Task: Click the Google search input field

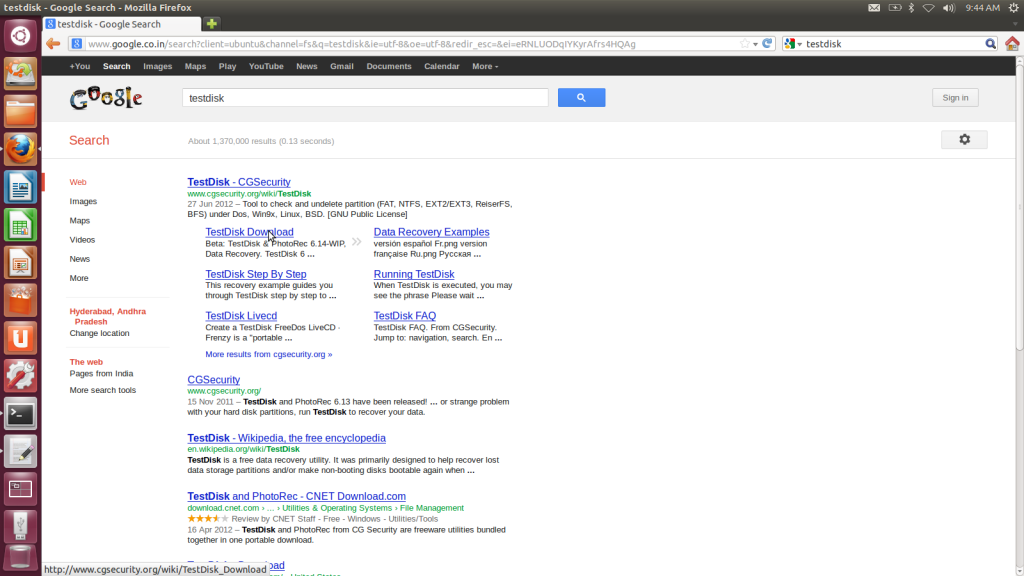Action: click(x=365, y=97)
